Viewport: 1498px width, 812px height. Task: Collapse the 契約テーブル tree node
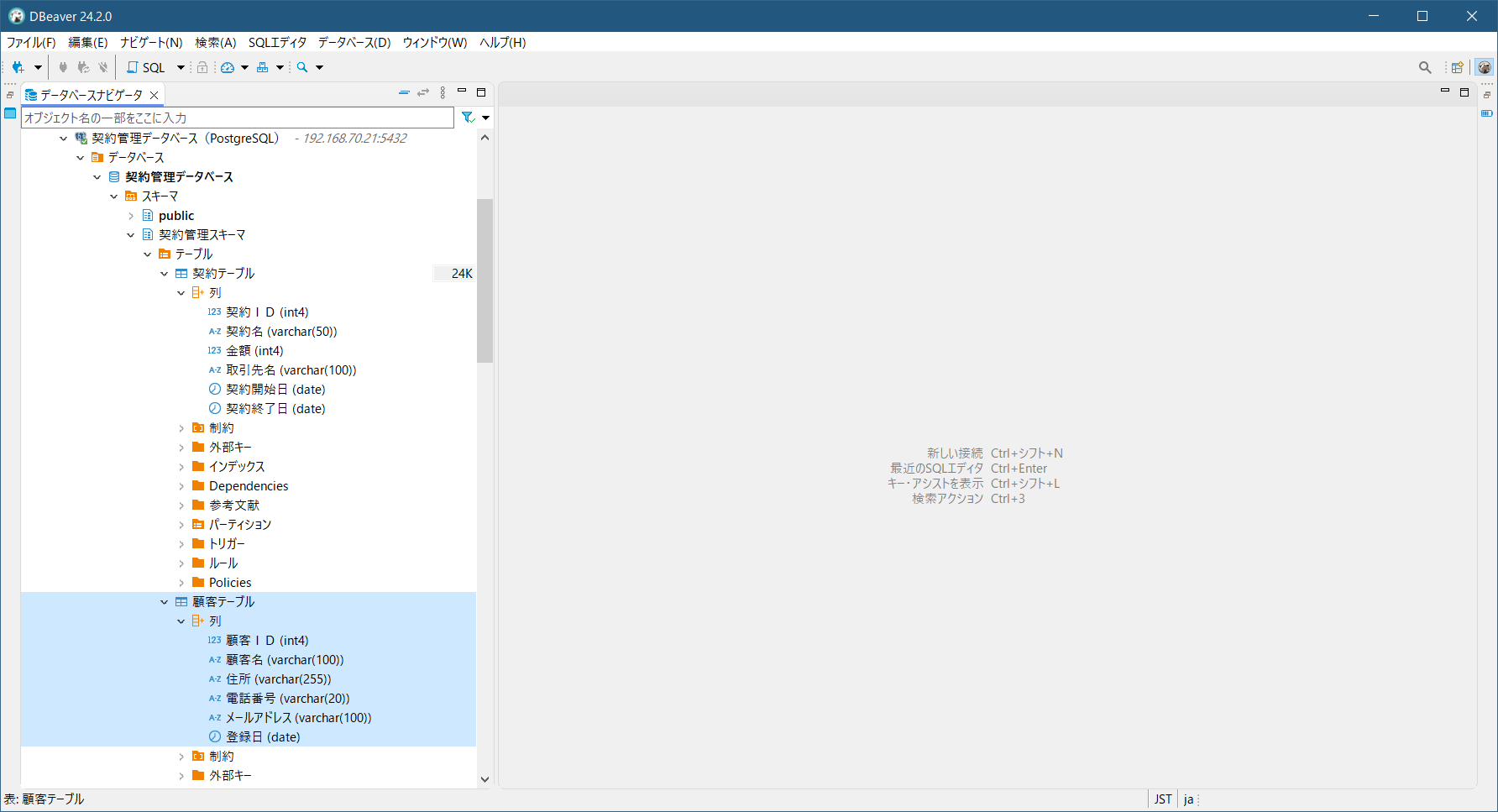[165, 274]
